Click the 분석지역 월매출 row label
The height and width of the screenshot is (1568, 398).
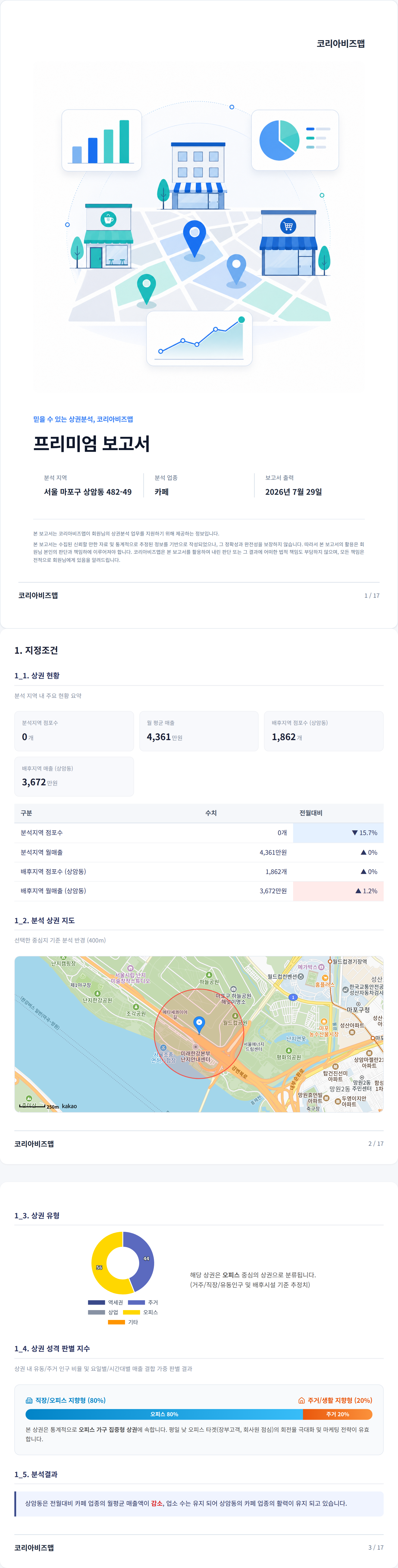tap(41, 852)
